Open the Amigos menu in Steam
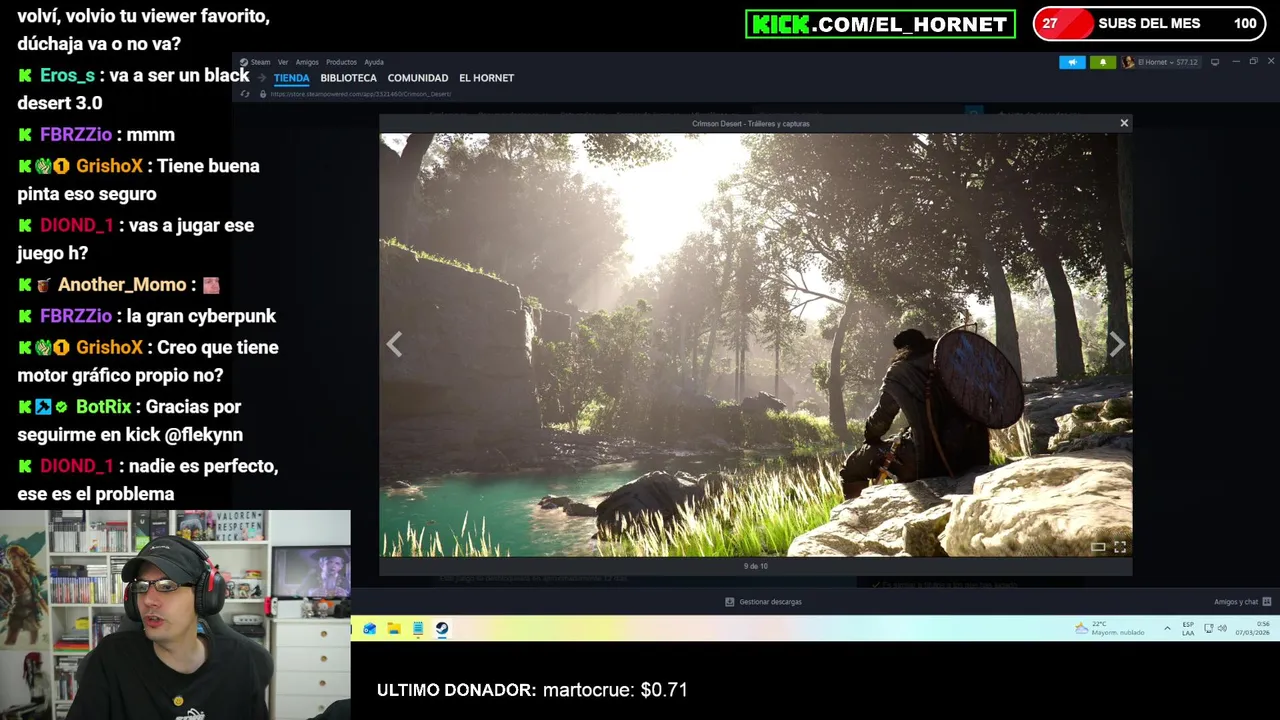 [x=307, y=62]
